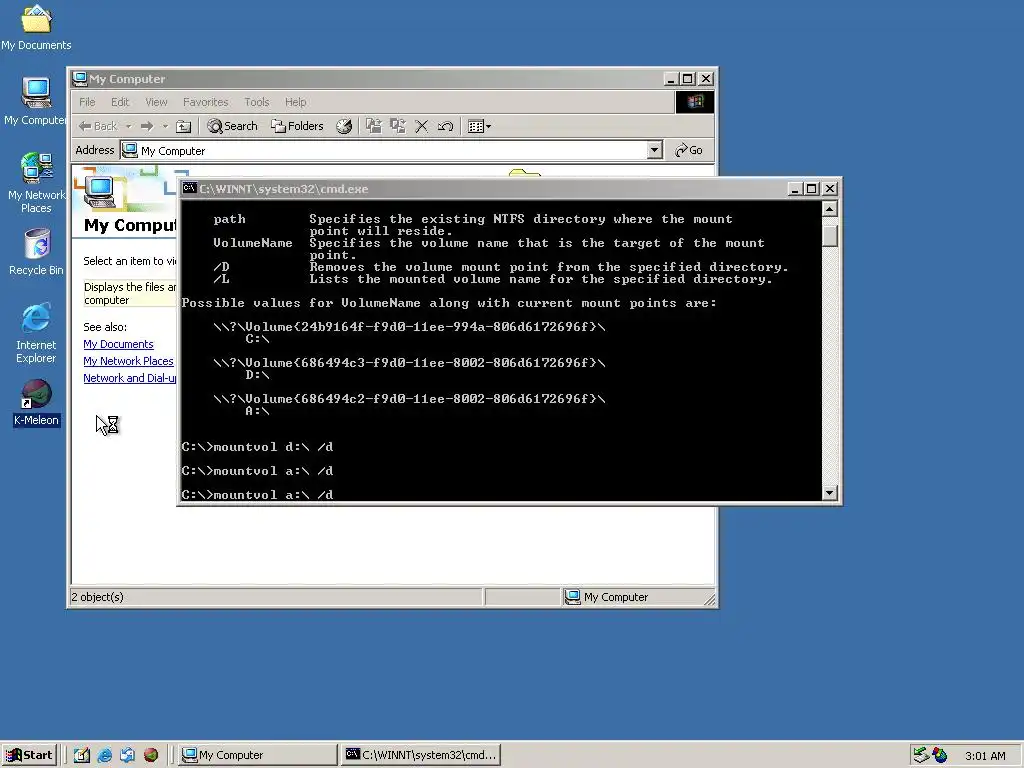Click the 'mountvol d:\ /d' command line

[257, 447]
